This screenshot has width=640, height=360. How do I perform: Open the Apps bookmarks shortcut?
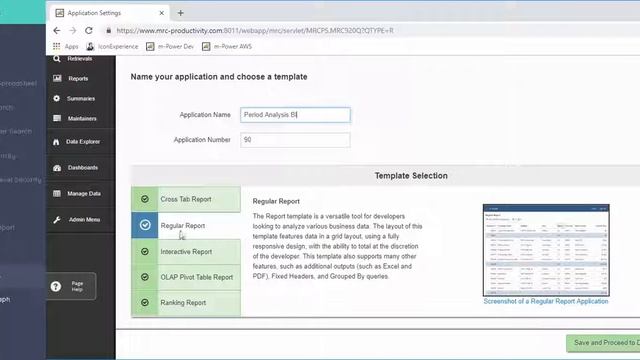click(x=65, y=47)
